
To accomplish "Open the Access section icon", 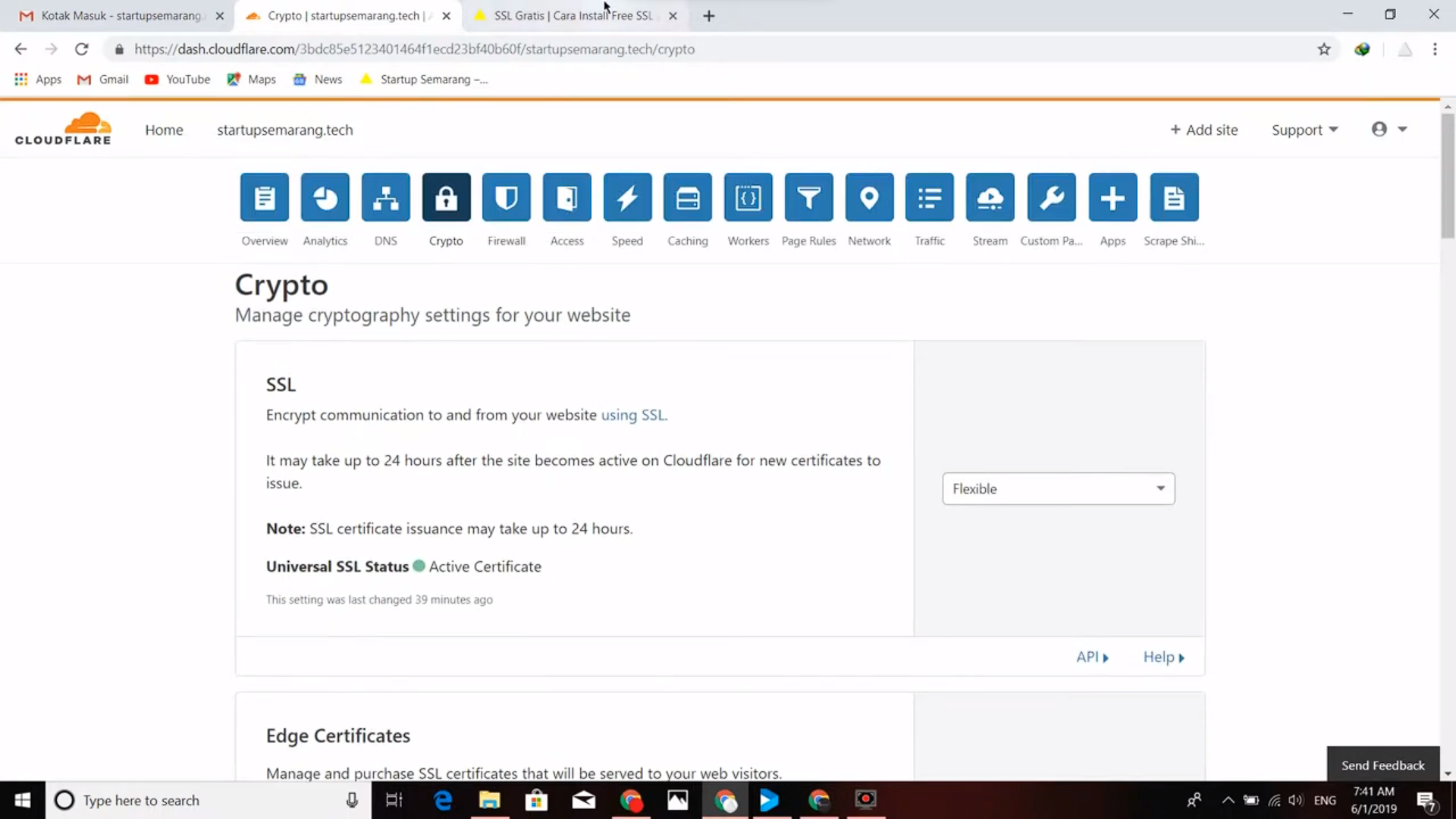I will (567, 198).
